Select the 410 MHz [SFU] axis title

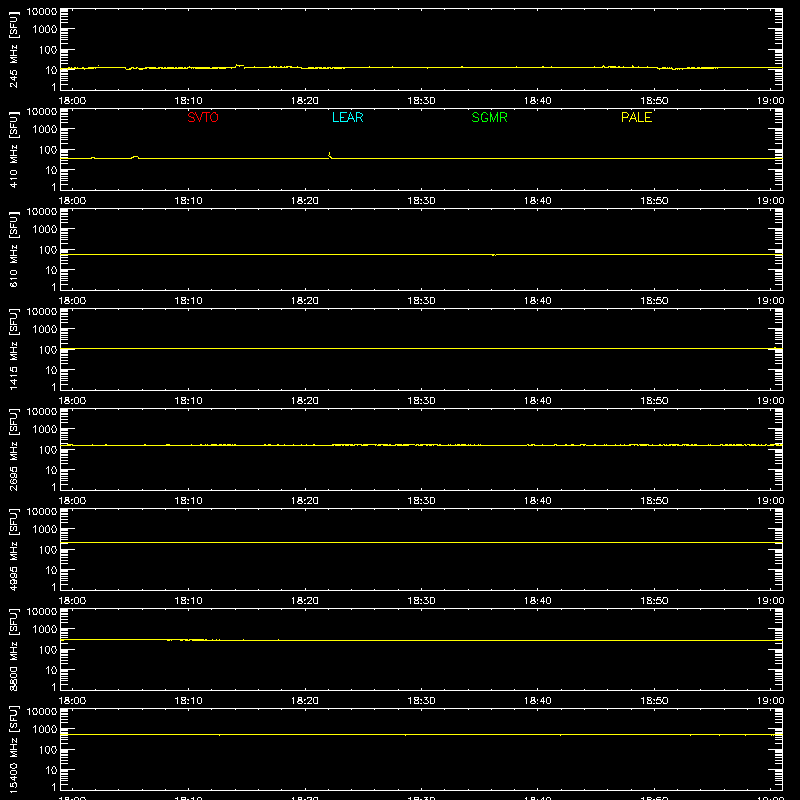click(x=13, y=149)
